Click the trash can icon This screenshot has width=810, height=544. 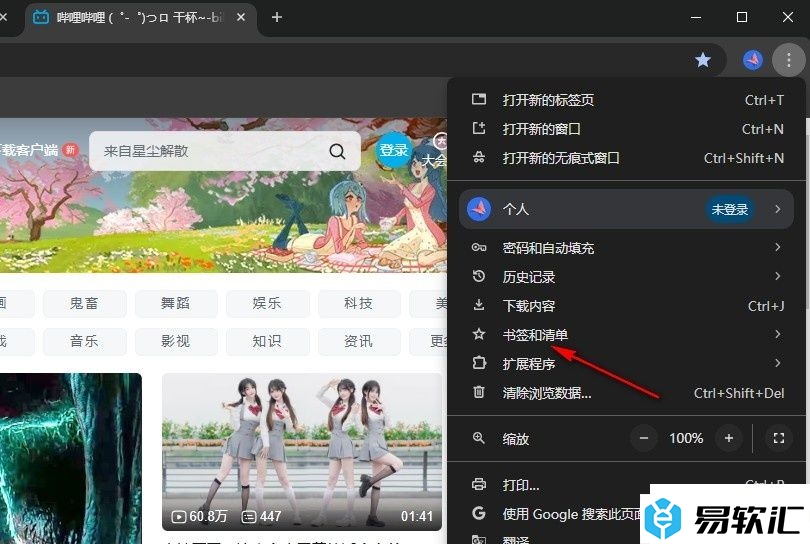pos(479,392)
